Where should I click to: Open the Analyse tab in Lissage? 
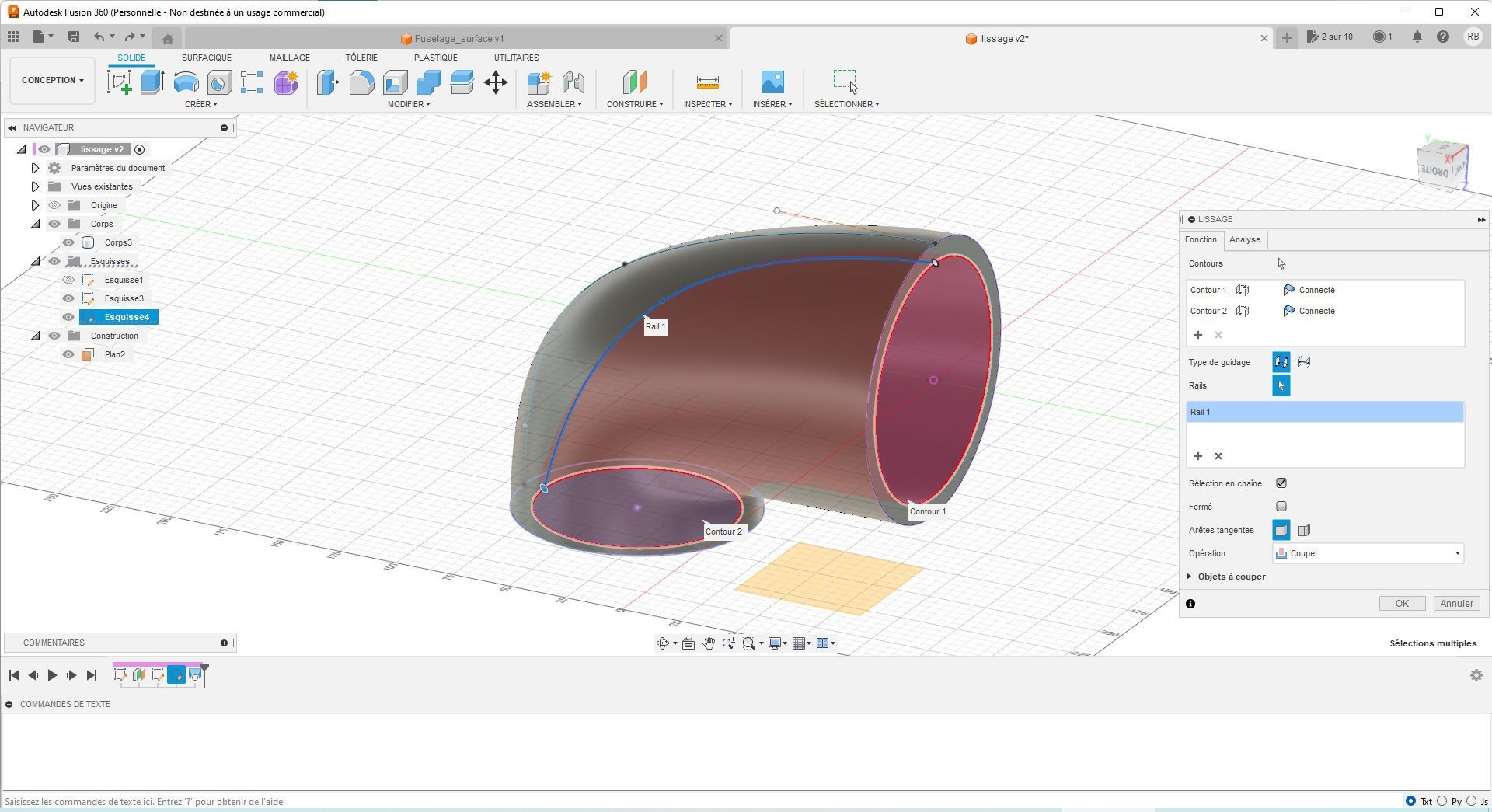point(1245,239)
